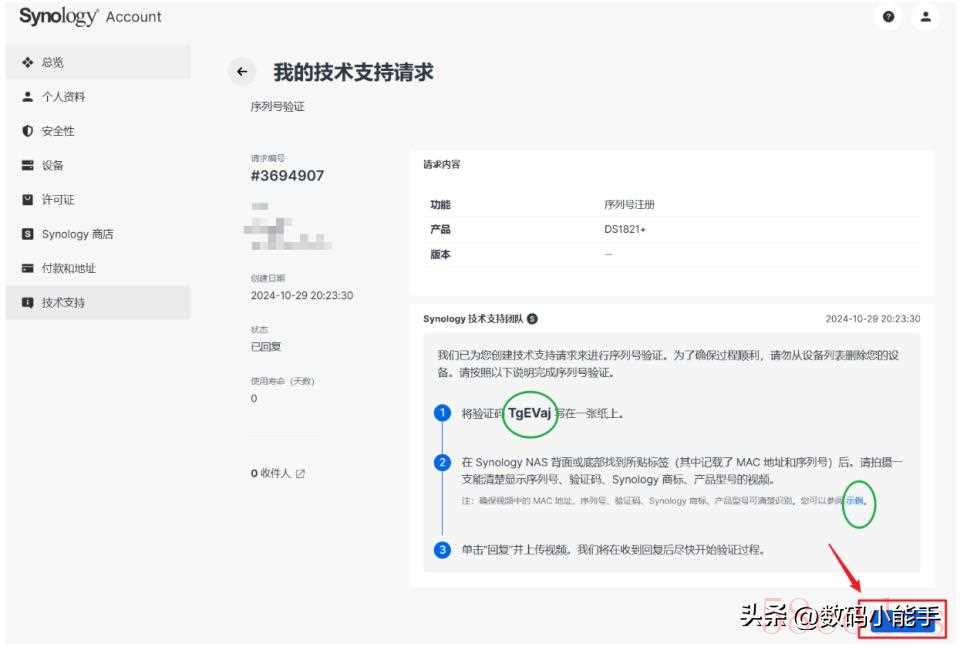Click the product value DS1821+
This screenshot has height=647, width=960.
[x=624, y=230]
